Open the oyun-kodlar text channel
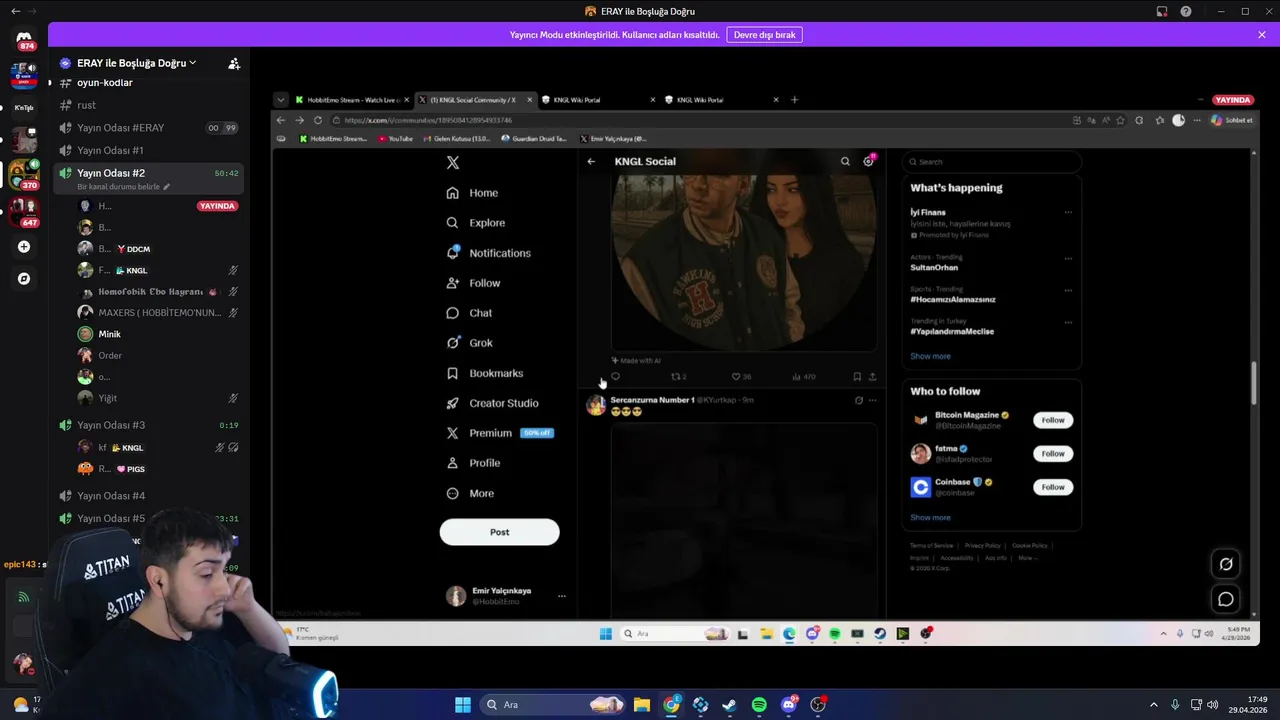Viewport: 1280px width, 720px height. pyautogui.click(x=150, y=83)
